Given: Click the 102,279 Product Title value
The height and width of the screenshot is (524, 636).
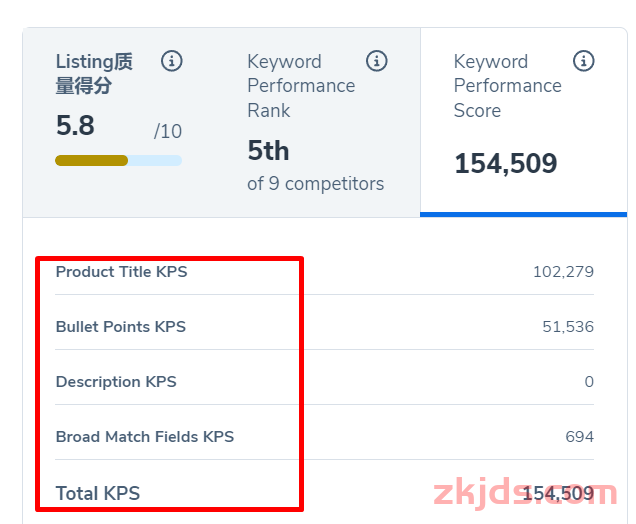Looking at the screenshot, I should point(563,272).
